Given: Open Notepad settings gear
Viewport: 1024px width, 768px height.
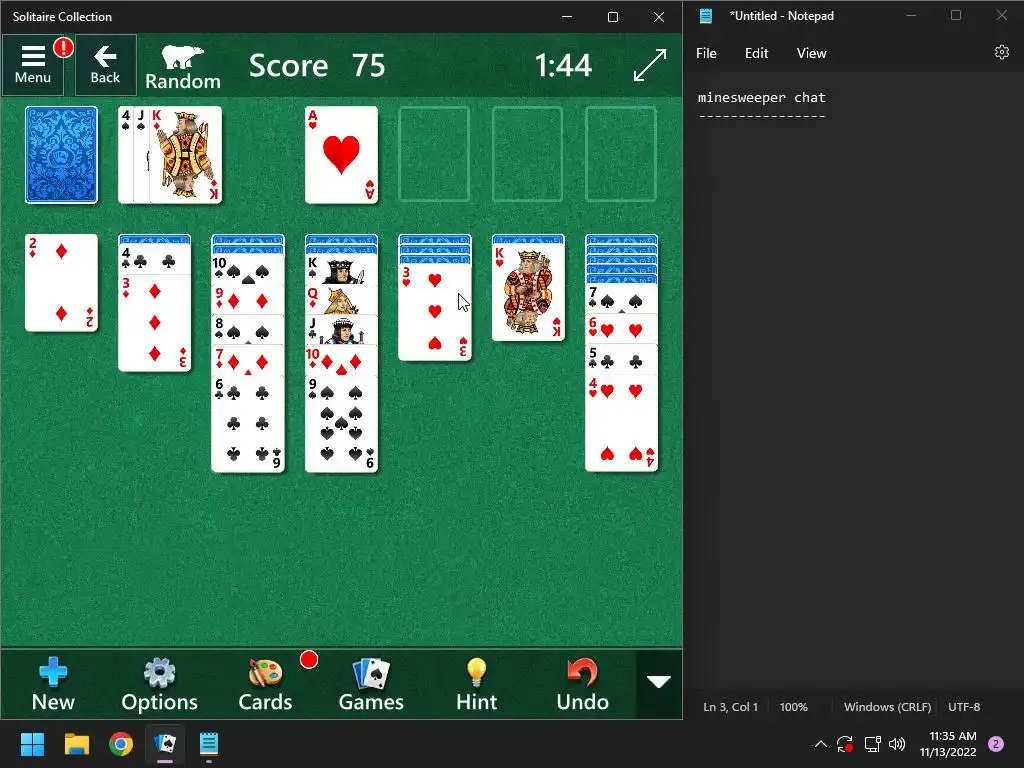Looking at the screenshot, I should tap(1002, 52).
